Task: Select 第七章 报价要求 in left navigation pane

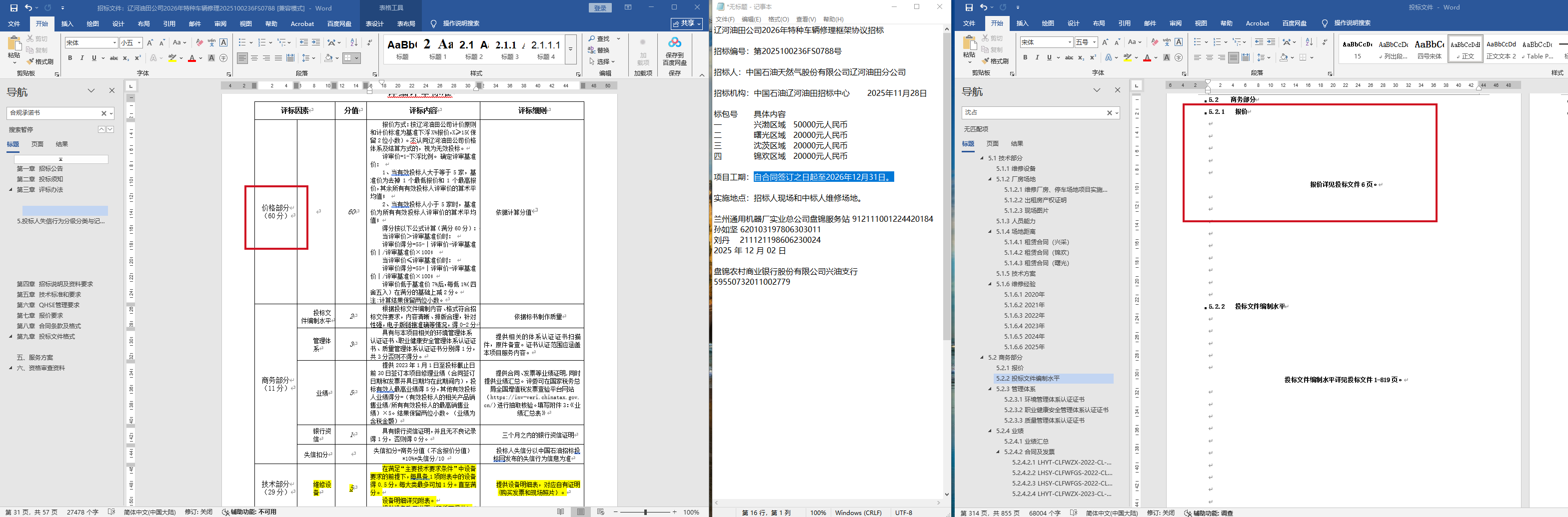Action: [48, 316]
